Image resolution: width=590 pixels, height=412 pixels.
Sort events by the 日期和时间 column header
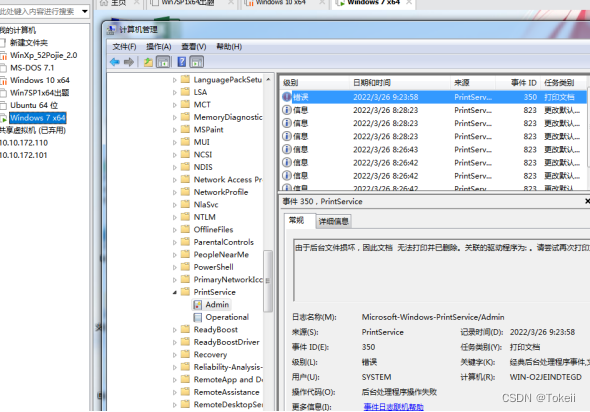pos(399,83)
